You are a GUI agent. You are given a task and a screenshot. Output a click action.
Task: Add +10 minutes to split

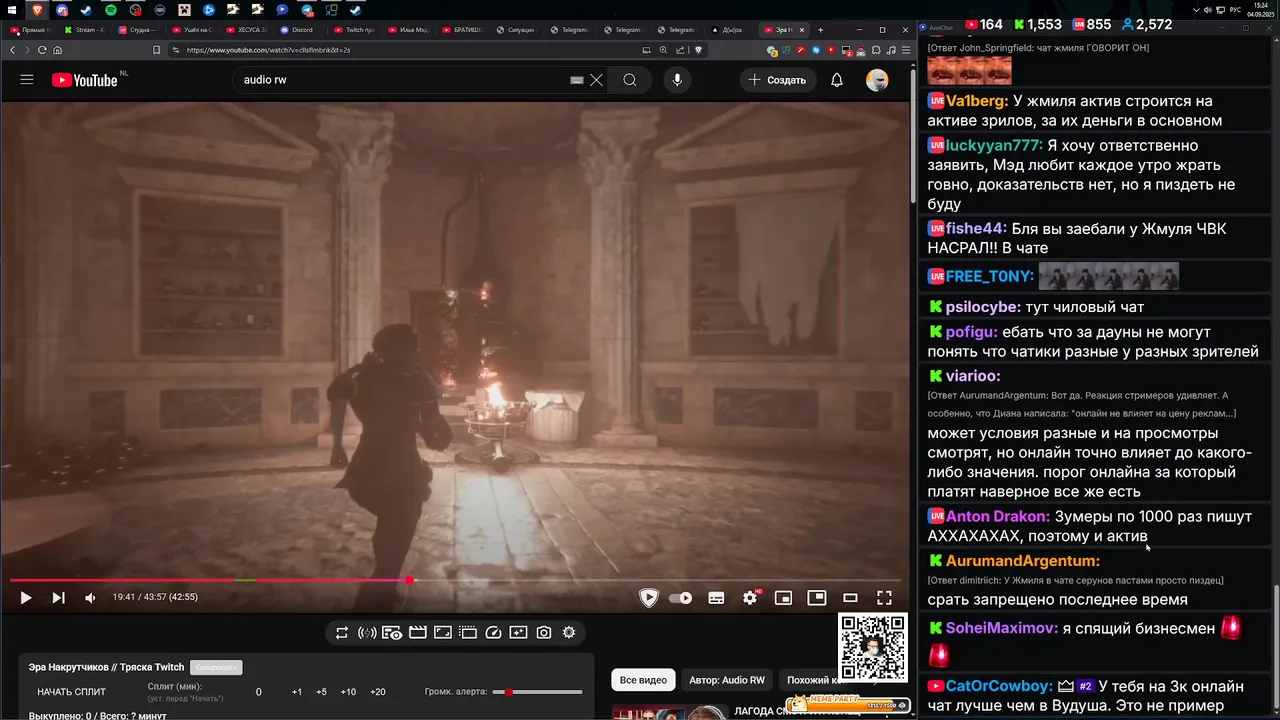click(x=348, y=692)
